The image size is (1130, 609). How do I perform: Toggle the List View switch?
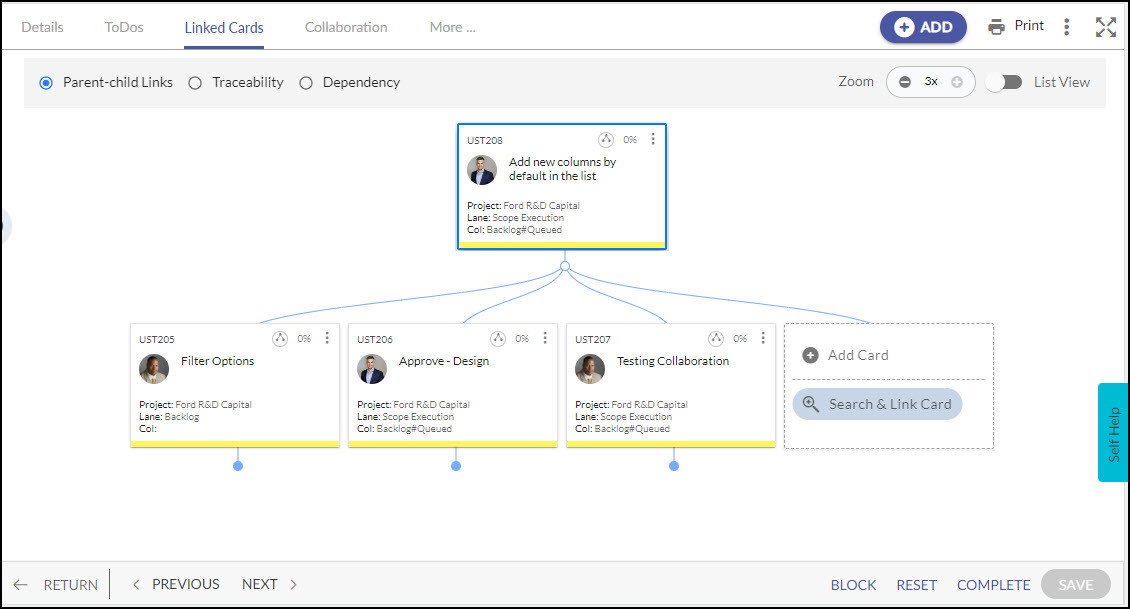[x=1003, y=82]
